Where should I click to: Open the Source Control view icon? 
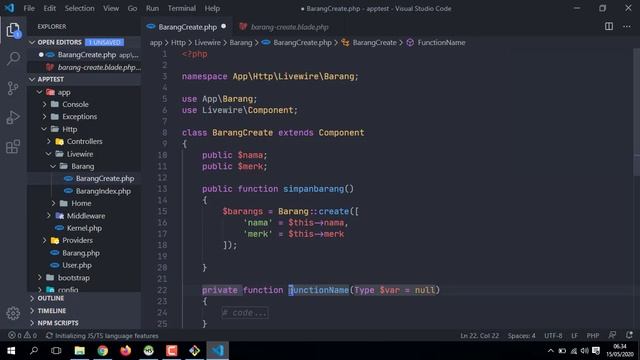tap(13, 88)
